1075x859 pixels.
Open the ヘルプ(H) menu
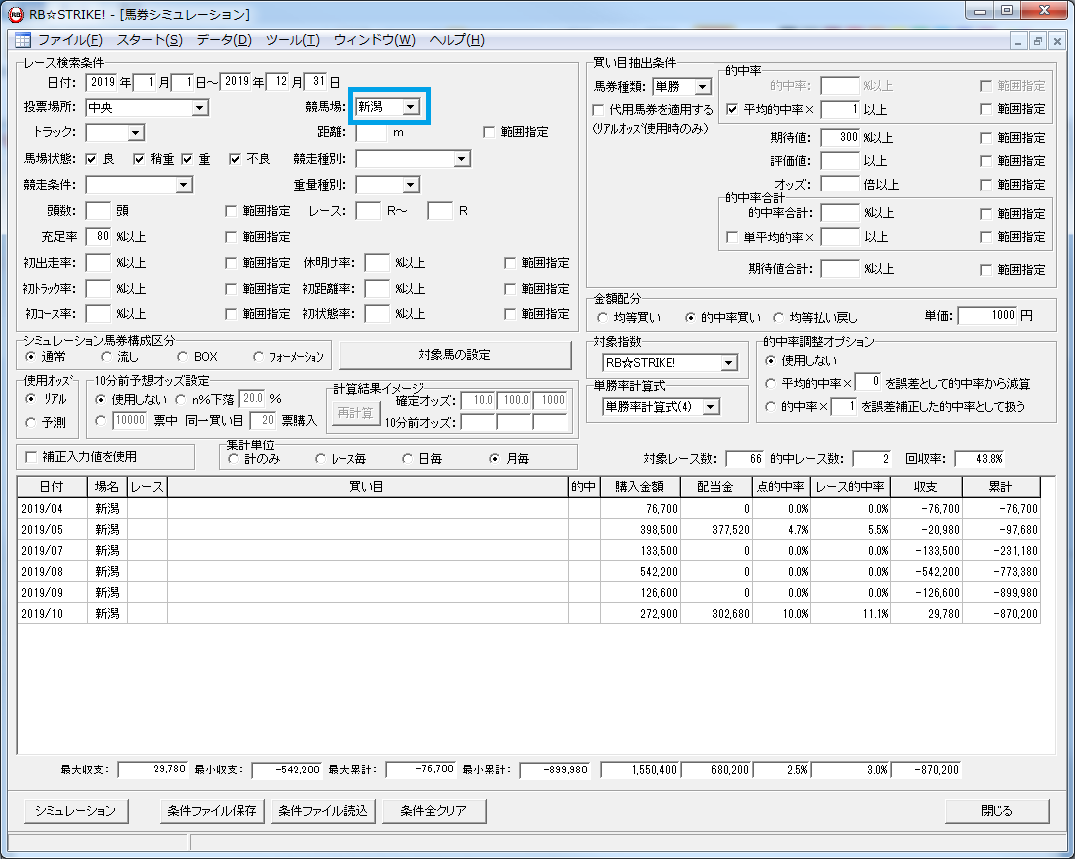click(x=457, y=40)
